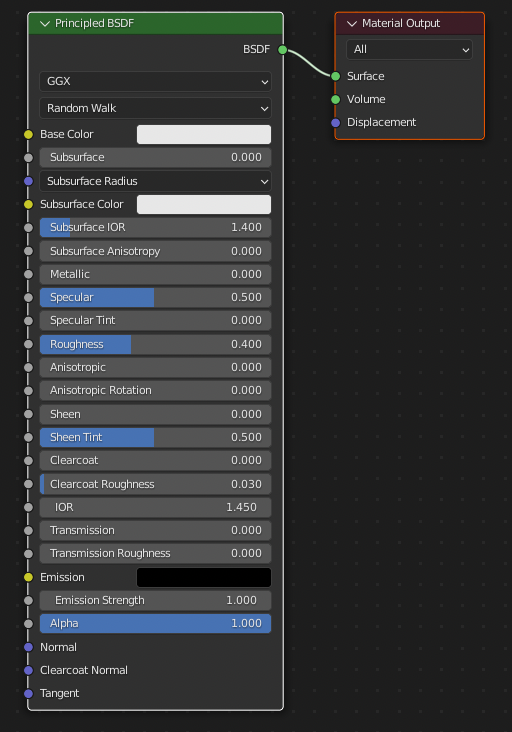Click the Roughness slider field
Screen dimensions: 512x732
pos(155,344)
